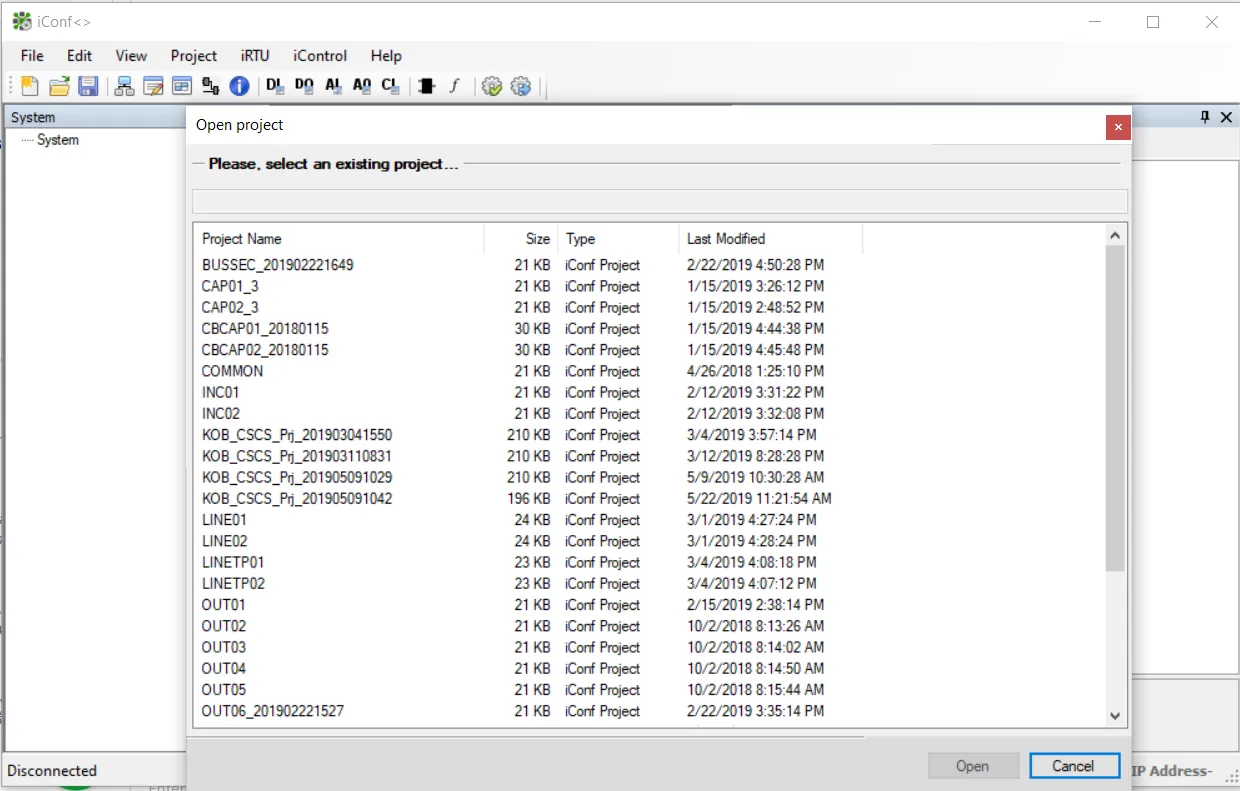
Task: Select project KOB_CSCS_Prj_201905091029
Action: (x=297, y=477)
